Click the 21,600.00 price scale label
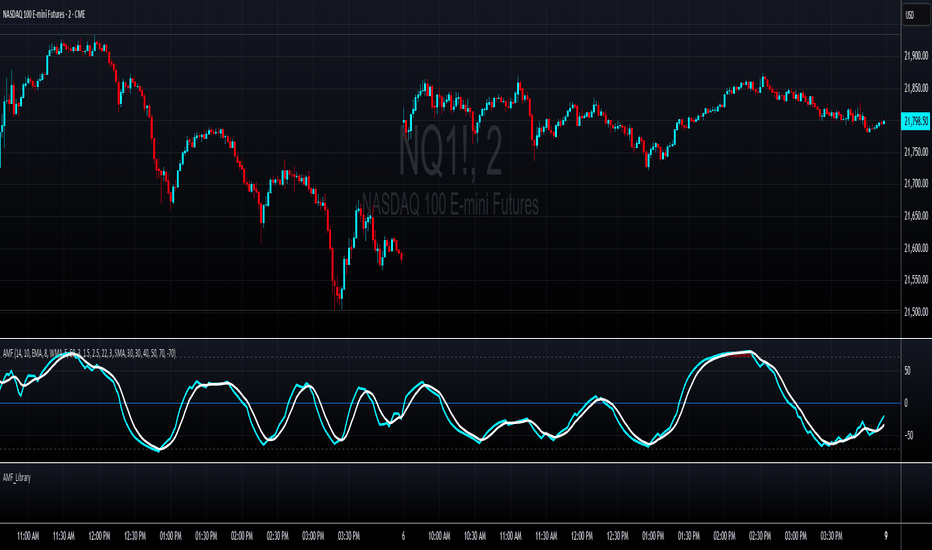Image resolution: width=932 pixels, height=550 pixels. pos(916,248)
